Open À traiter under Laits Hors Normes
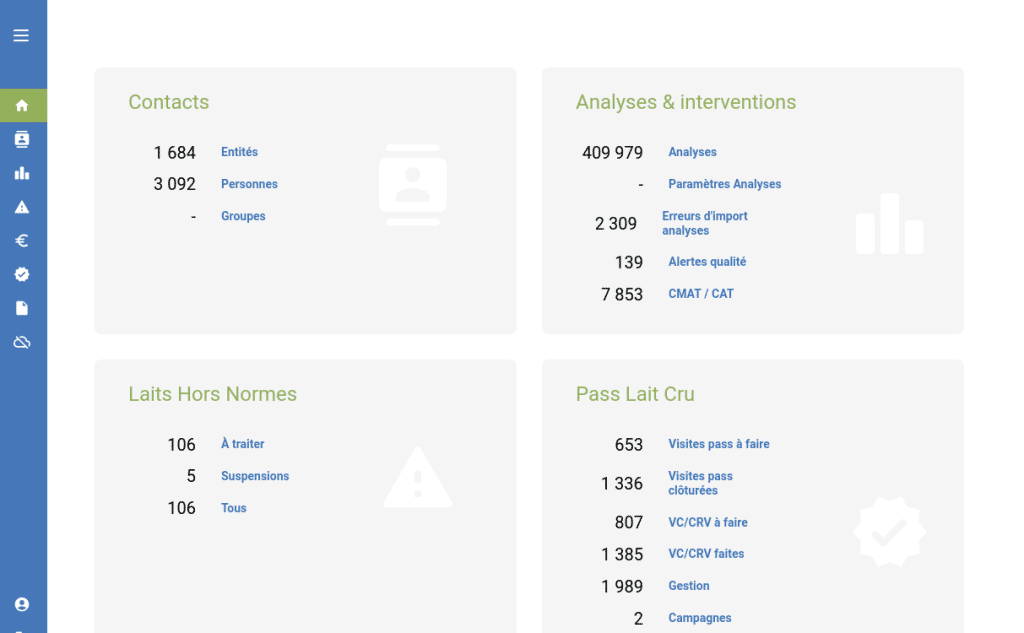The width and height of the screenshot is (1024, 633). 242,444
